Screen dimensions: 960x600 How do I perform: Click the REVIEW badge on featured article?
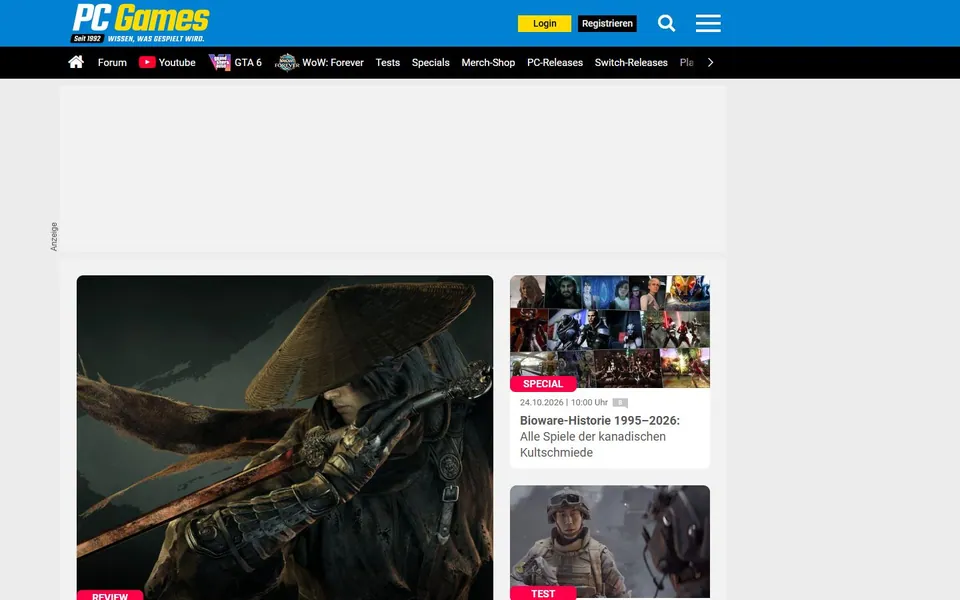pos(110,595)
